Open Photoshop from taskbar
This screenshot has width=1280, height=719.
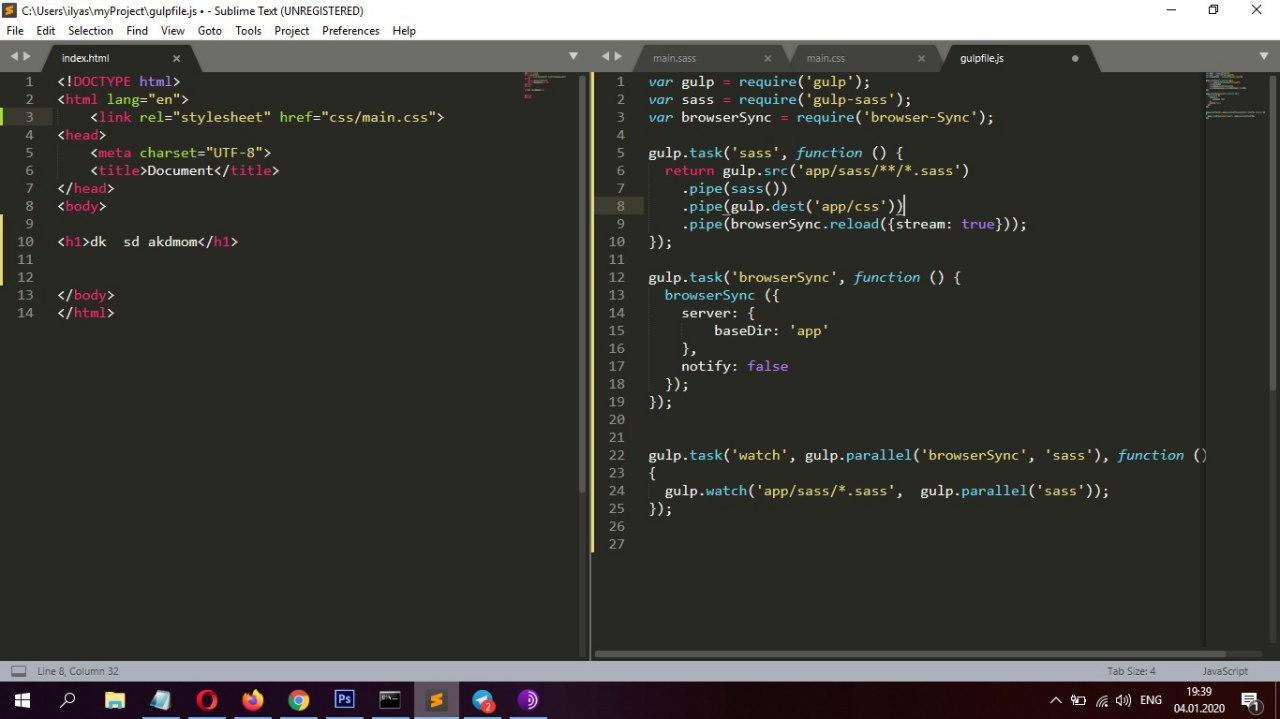345,700
